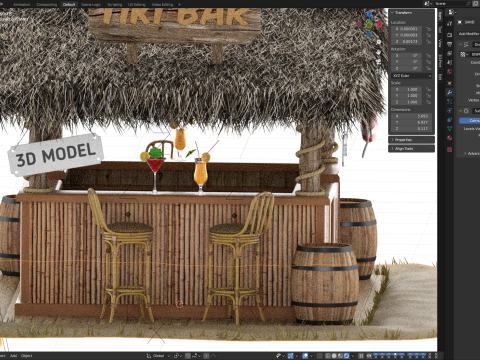Click Dimensions X value field
The height and width of the screenshot is (360, 480).
(x=412, y=116)
